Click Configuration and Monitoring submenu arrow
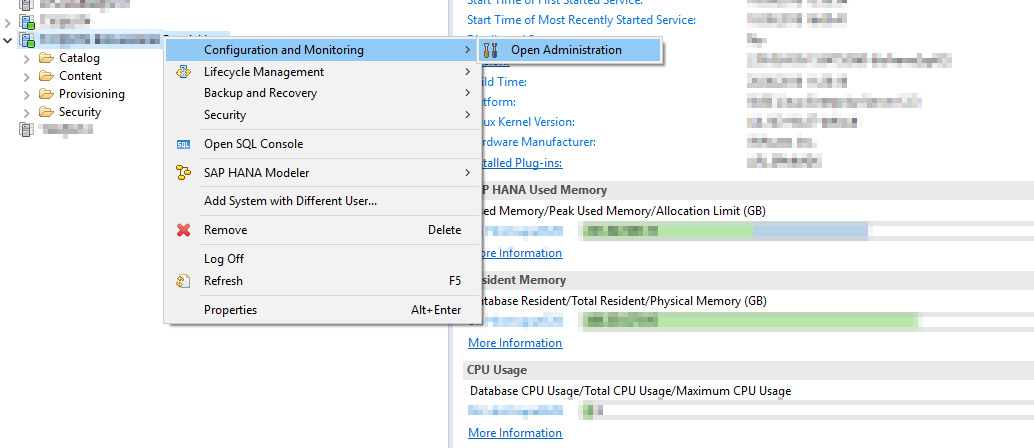The image size is (1034, 448). coord(468,49)
